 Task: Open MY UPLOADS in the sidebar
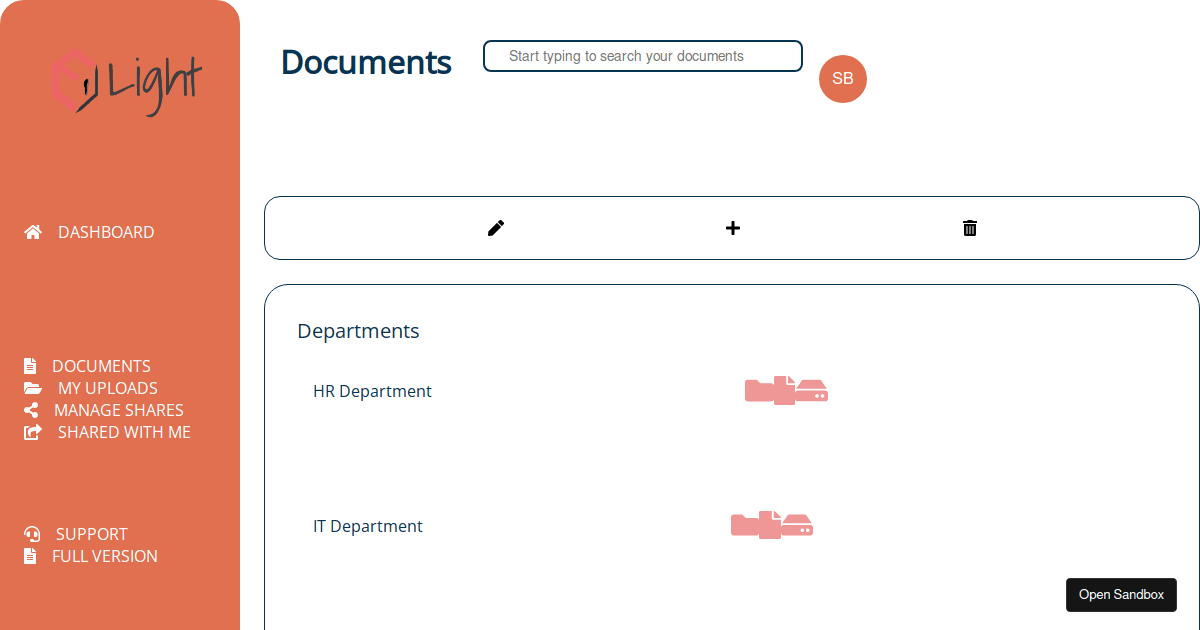(107, 388)
